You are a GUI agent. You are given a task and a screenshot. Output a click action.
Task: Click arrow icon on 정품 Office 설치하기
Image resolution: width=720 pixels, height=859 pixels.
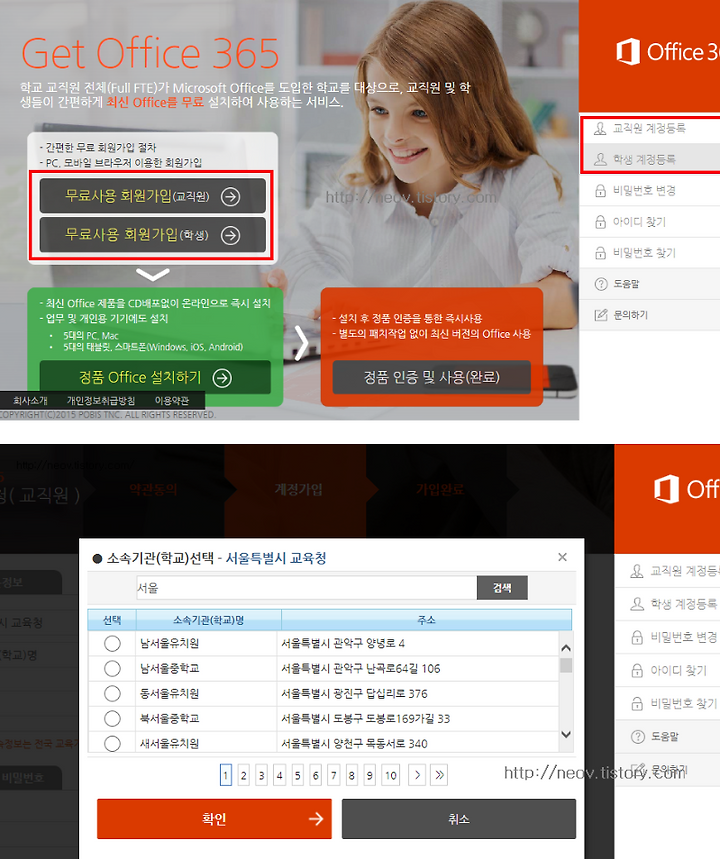(x=222, y=377)
